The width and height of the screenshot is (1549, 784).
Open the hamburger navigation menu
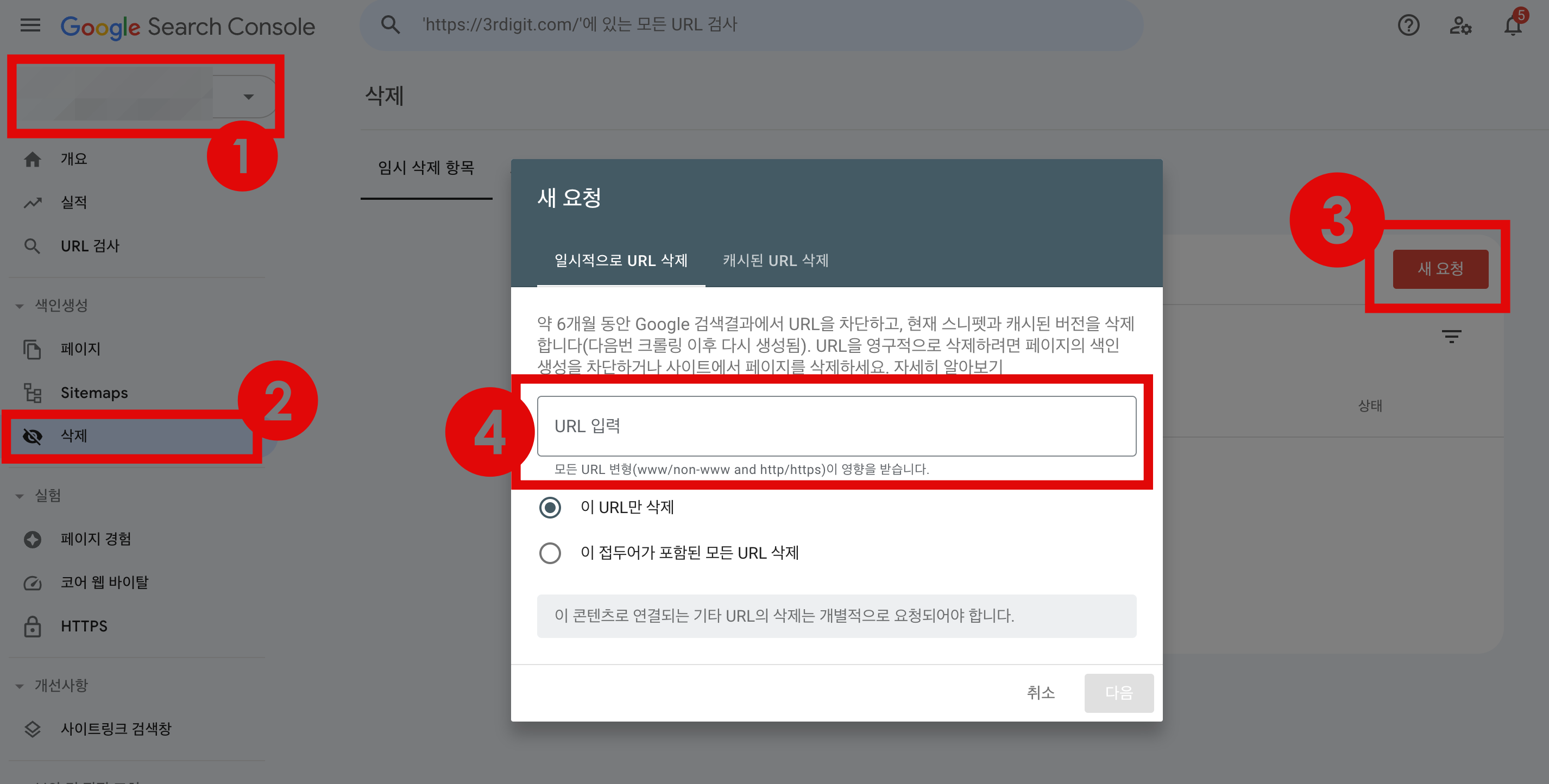pos(30,26)
